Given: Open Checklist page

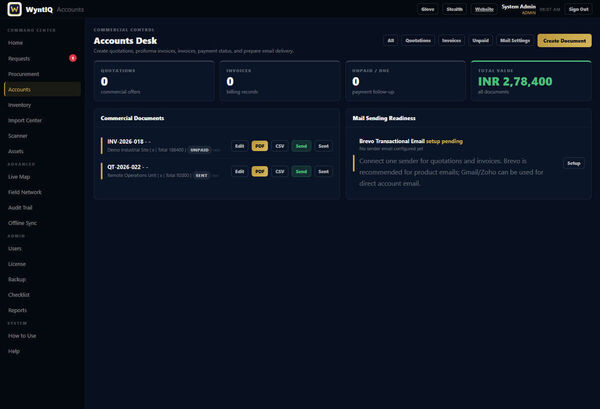Looking at the screenshot, I should coord(19,295).
